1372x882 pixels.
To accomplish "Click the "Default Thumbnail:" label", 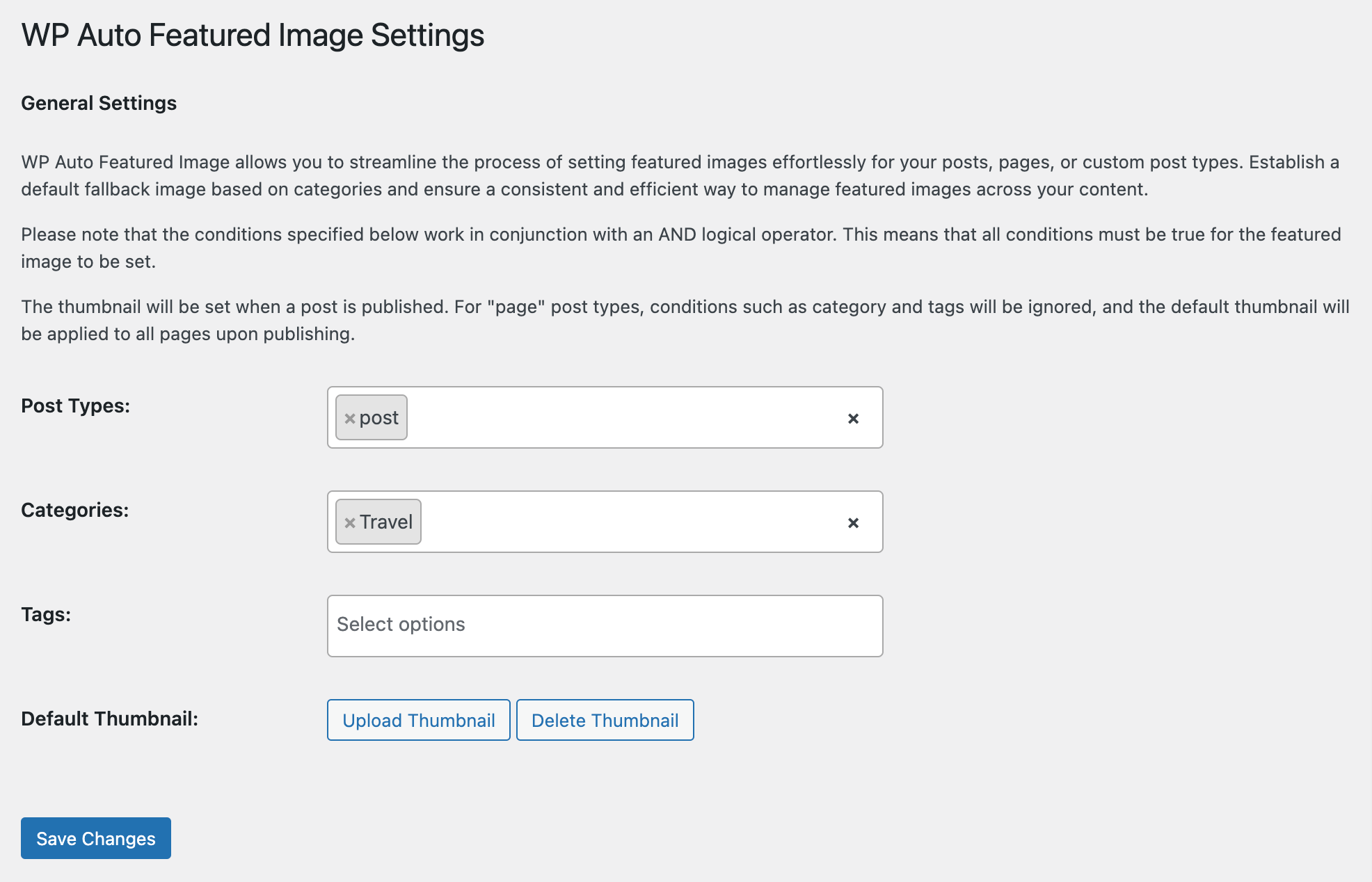I will pos(110,719).
